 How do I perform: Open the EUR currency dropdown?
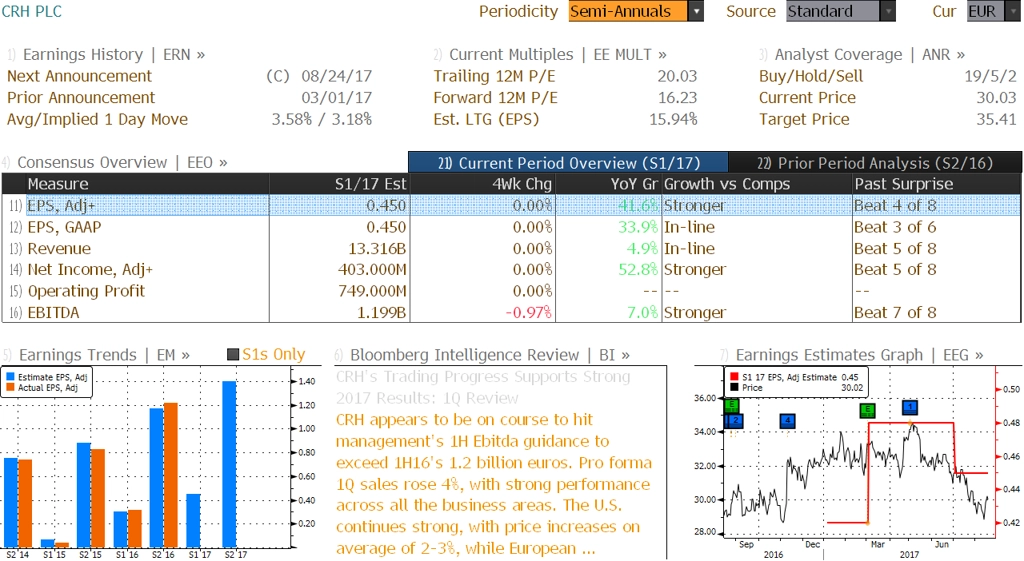[993, 11]
